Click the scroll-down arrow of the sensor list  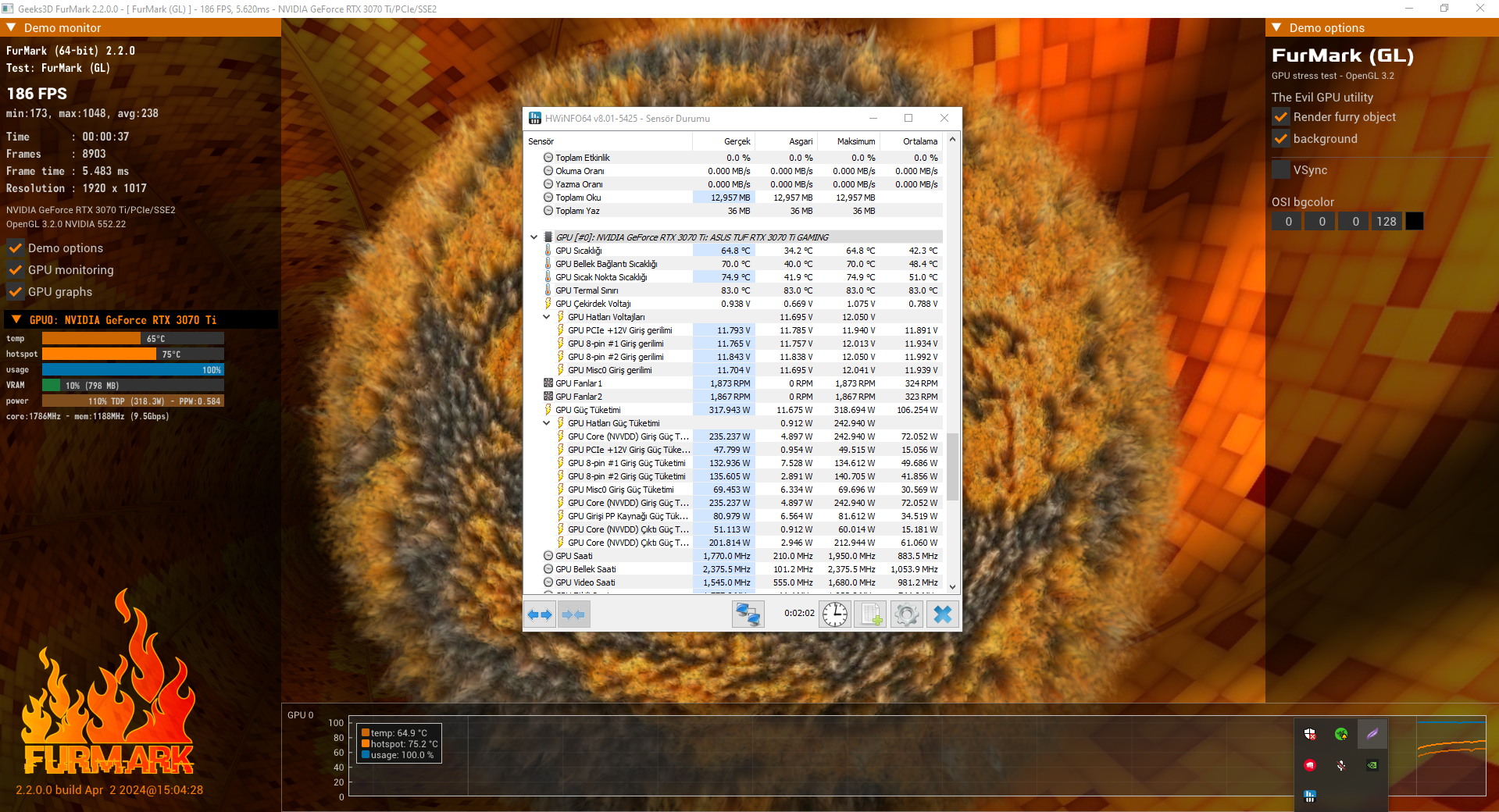[x=952, y=586]
